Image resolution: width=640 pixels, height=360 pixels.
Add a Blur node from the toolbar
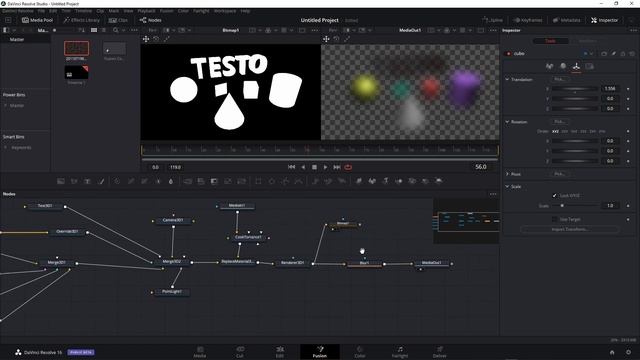point(171,181)
